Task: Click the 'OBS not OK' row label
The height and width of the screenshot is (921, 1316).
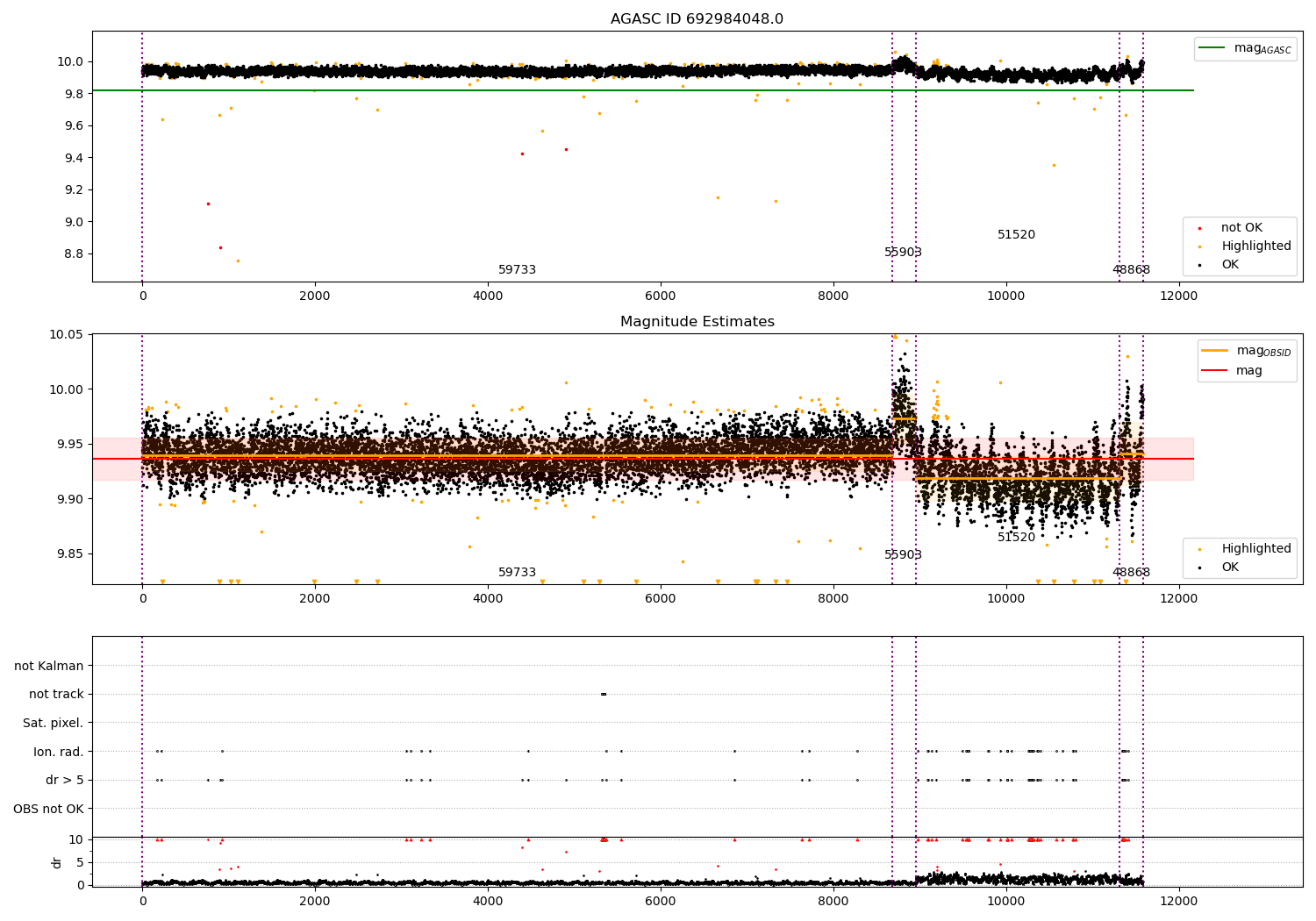Action: [49, 809]
